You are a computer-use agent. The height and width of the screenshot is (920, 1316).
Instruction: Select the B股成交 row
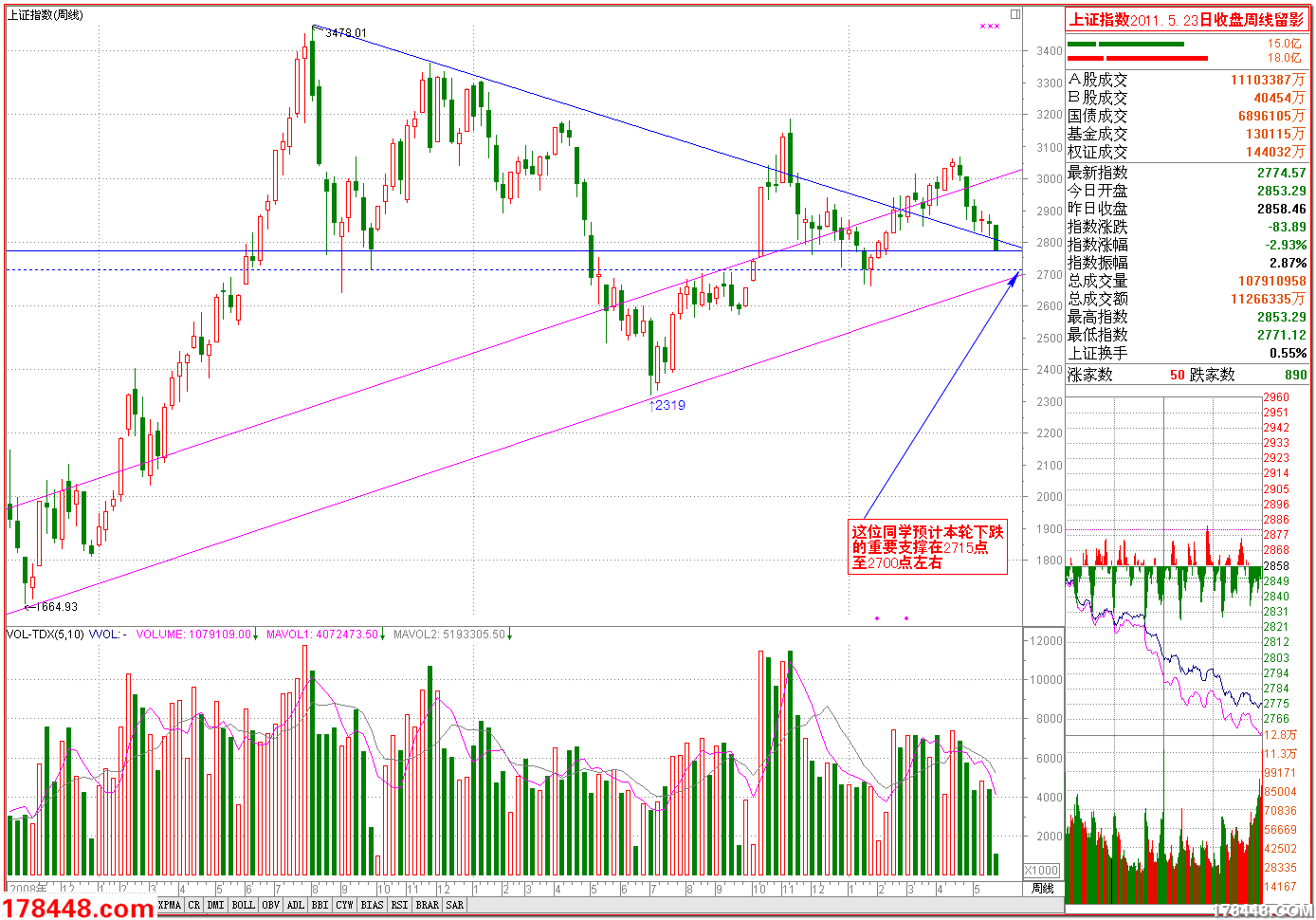coord(1186,98)
